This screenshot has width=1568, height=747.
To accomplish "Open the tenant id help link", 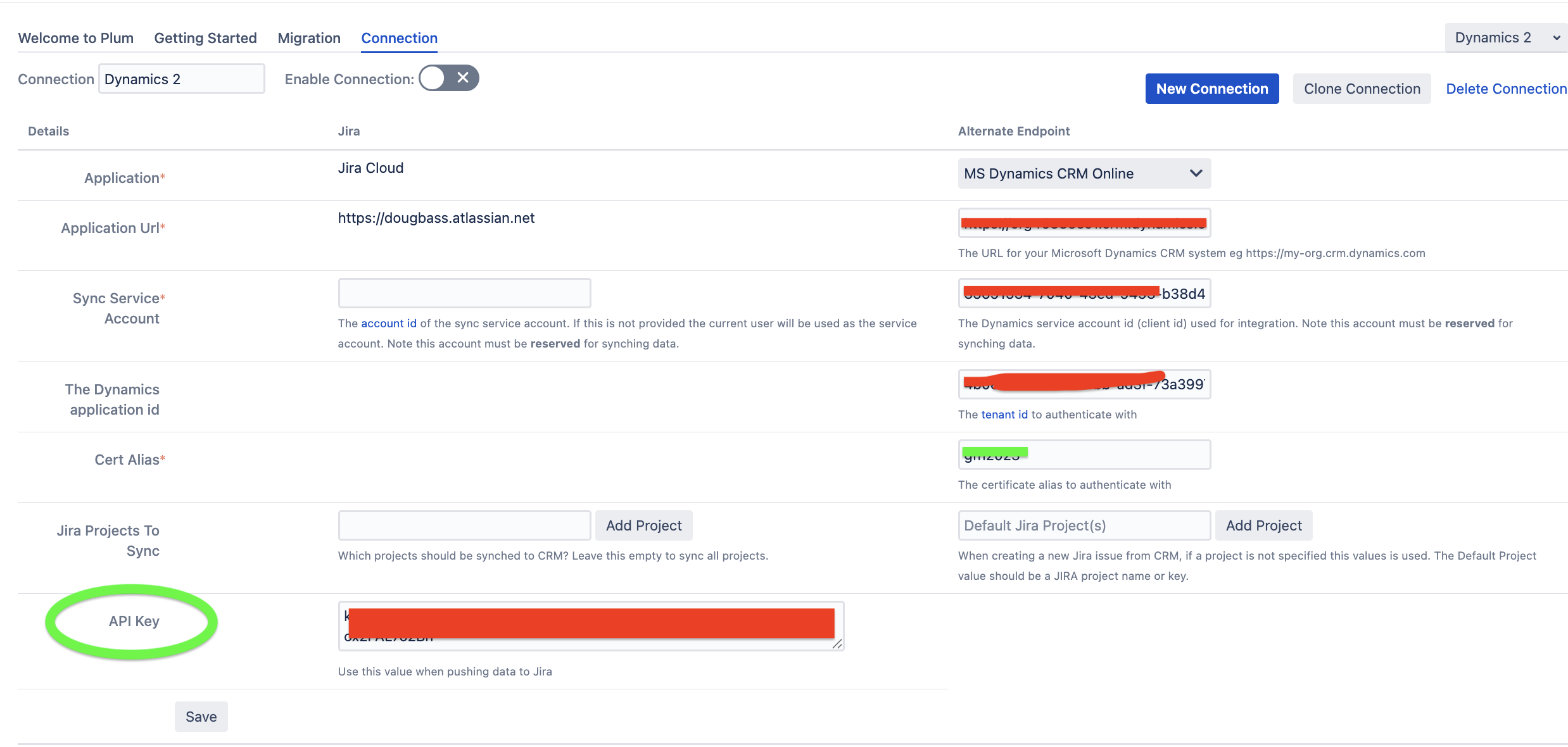I will 1004,415.
